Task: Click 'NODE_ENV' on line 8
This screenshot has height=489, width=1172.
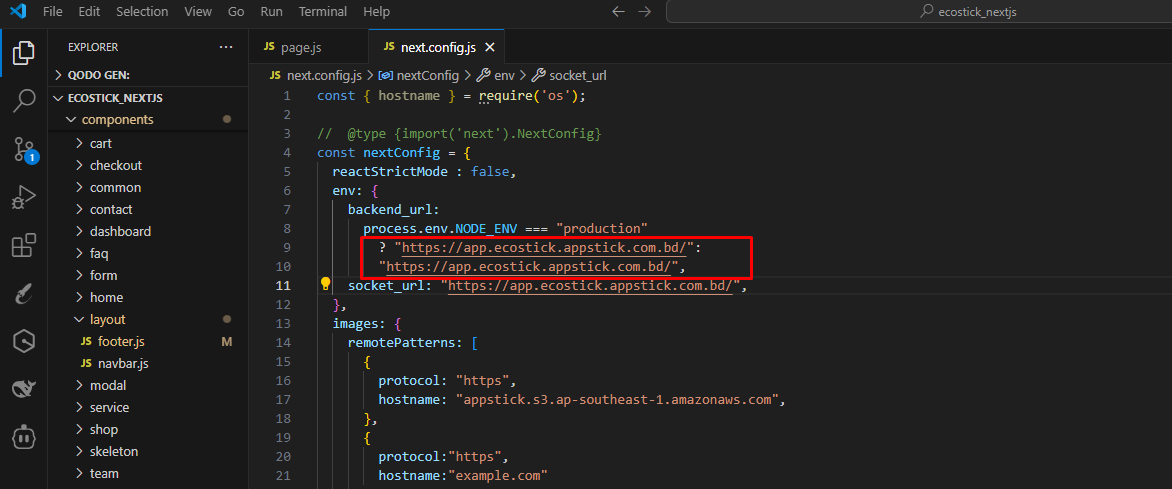Action: pos(486,228)
